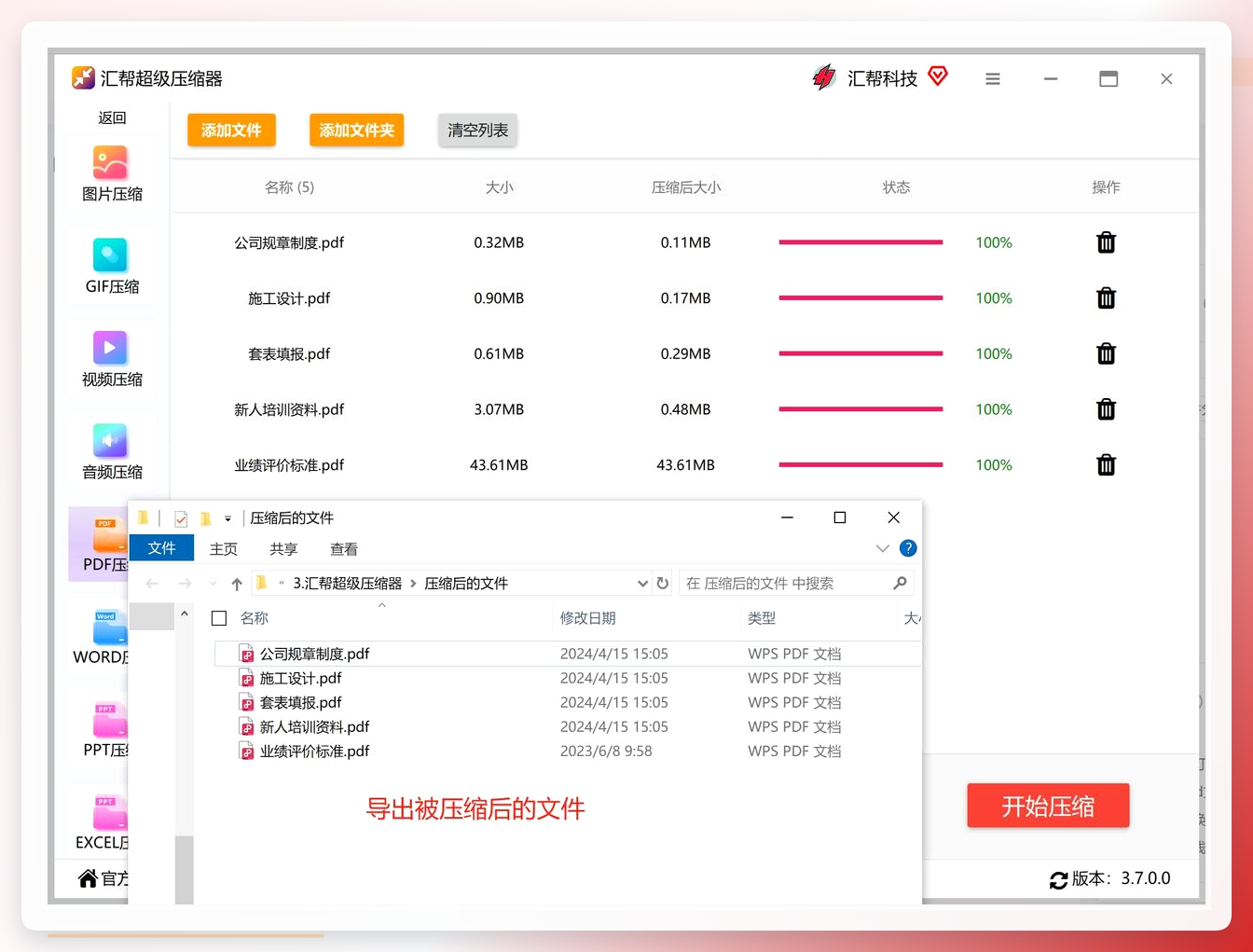1253x952 pixels.
Task: Open the 文件 tab in Explorer
Action: point(161,548)
